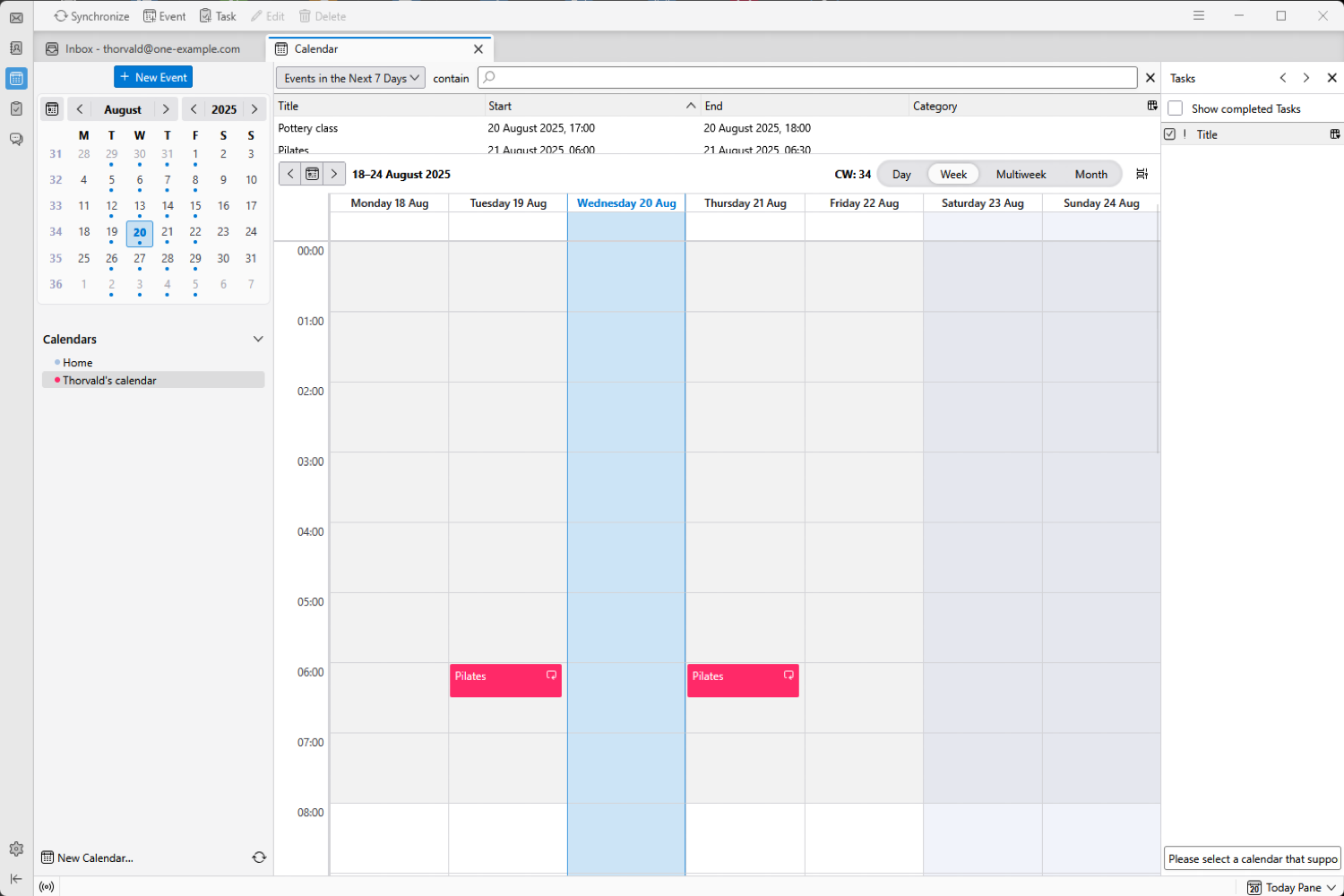
Task: Open the Events in the Next 7 Days dropdown
Action: click(349, 78)
